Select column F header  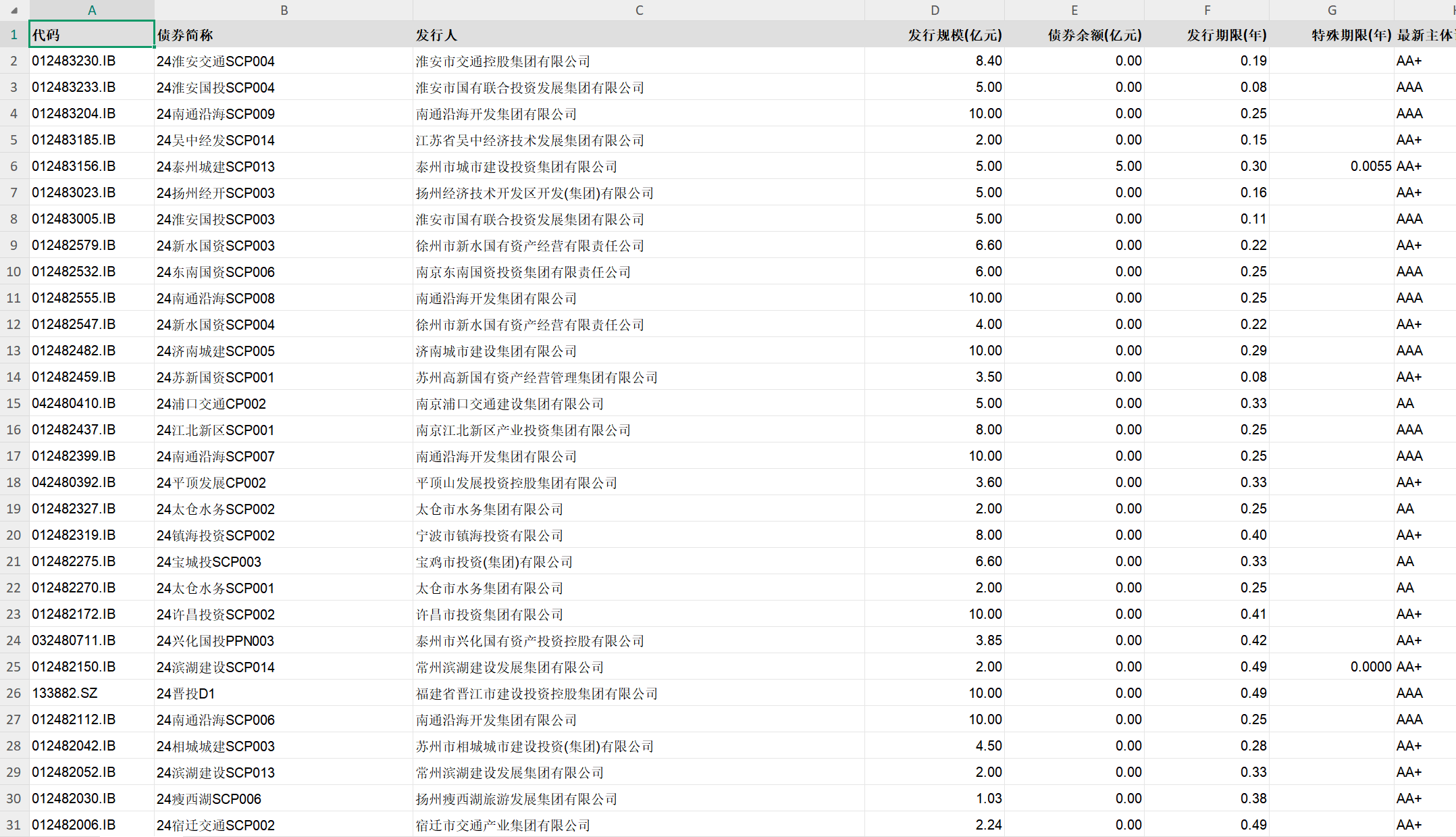click(x=1206, y=10)
